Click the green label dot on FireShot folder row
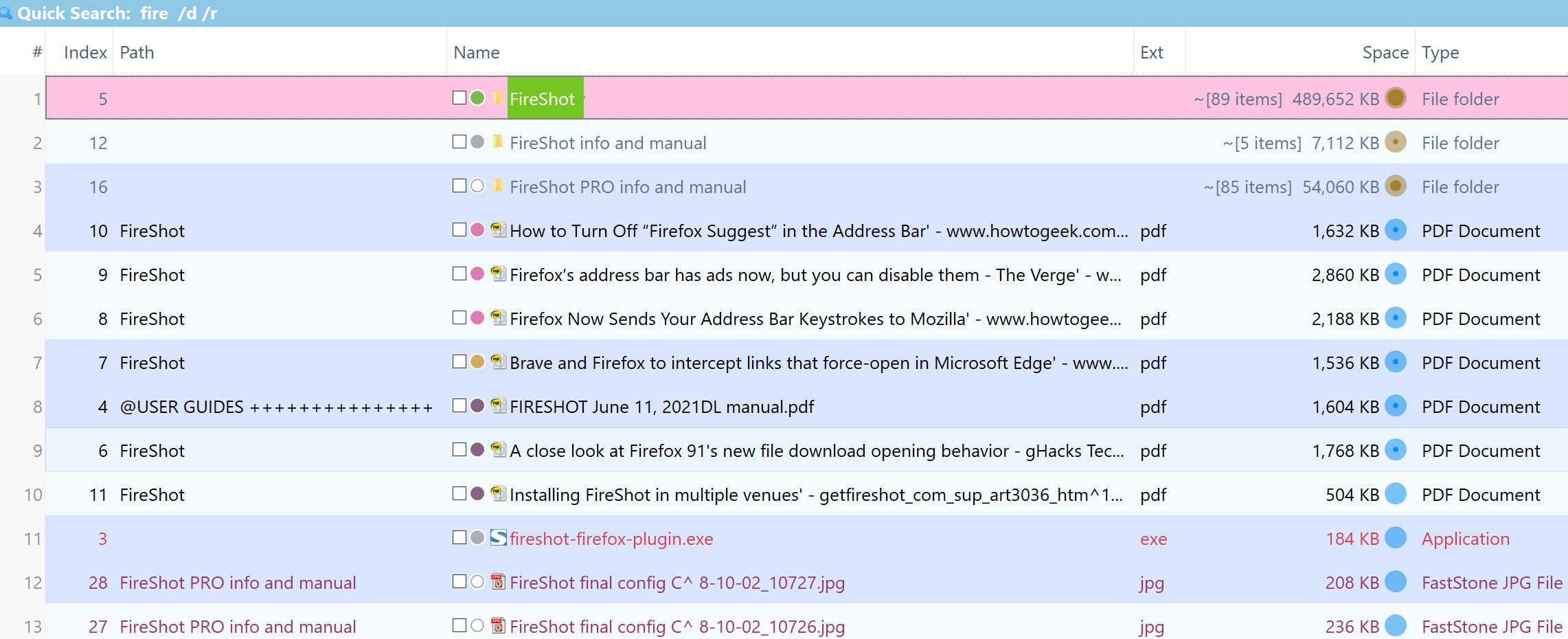The width and height of the screenshot is (1568, 639). 477,98
